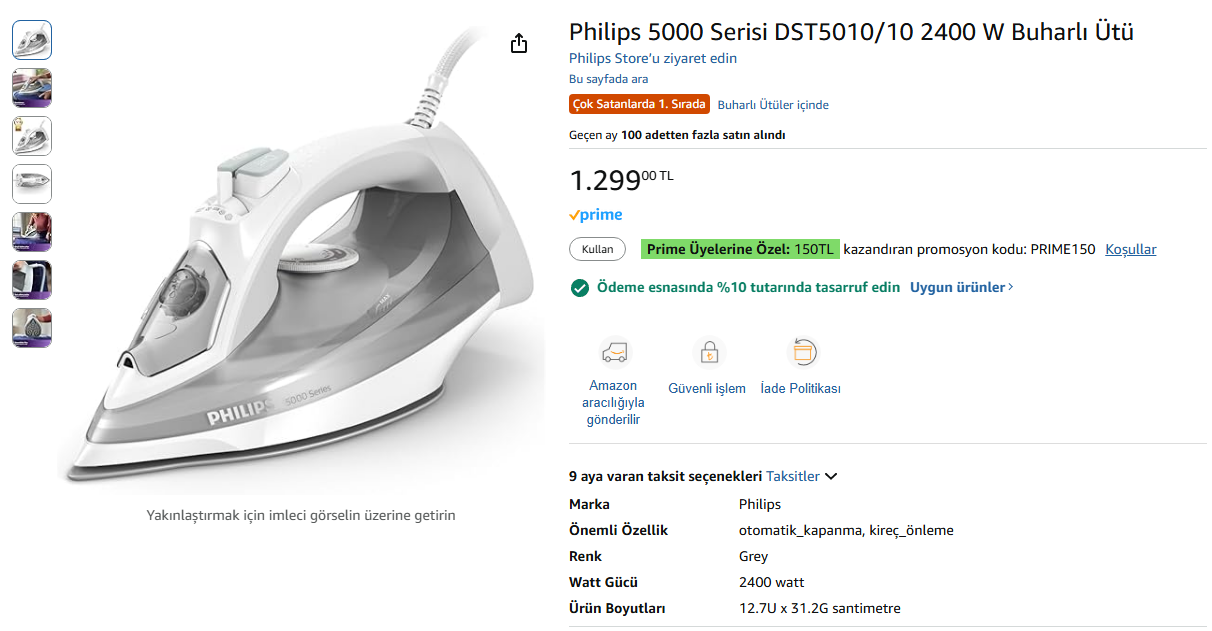Select the fourth thumbnail, iron side view
The image size is (1212, 631).
[x=32, y=184]
